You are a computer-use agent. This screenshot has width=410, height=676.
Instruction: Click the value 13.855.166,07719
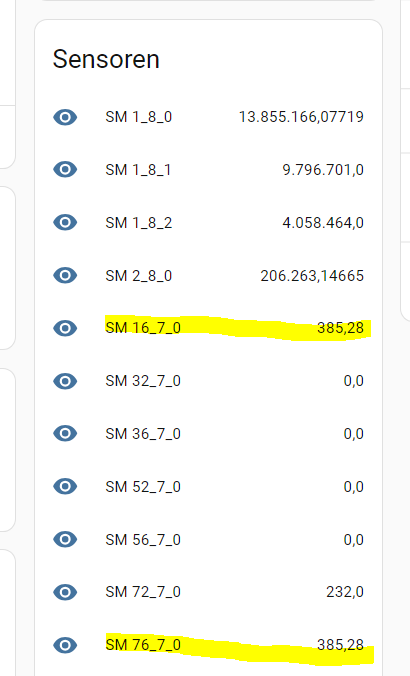click(301, 117)
